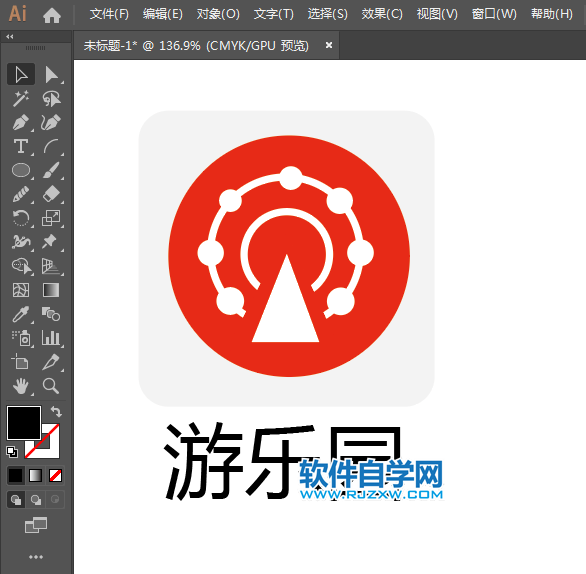Select the Magic Wand tool

point(21,98)
